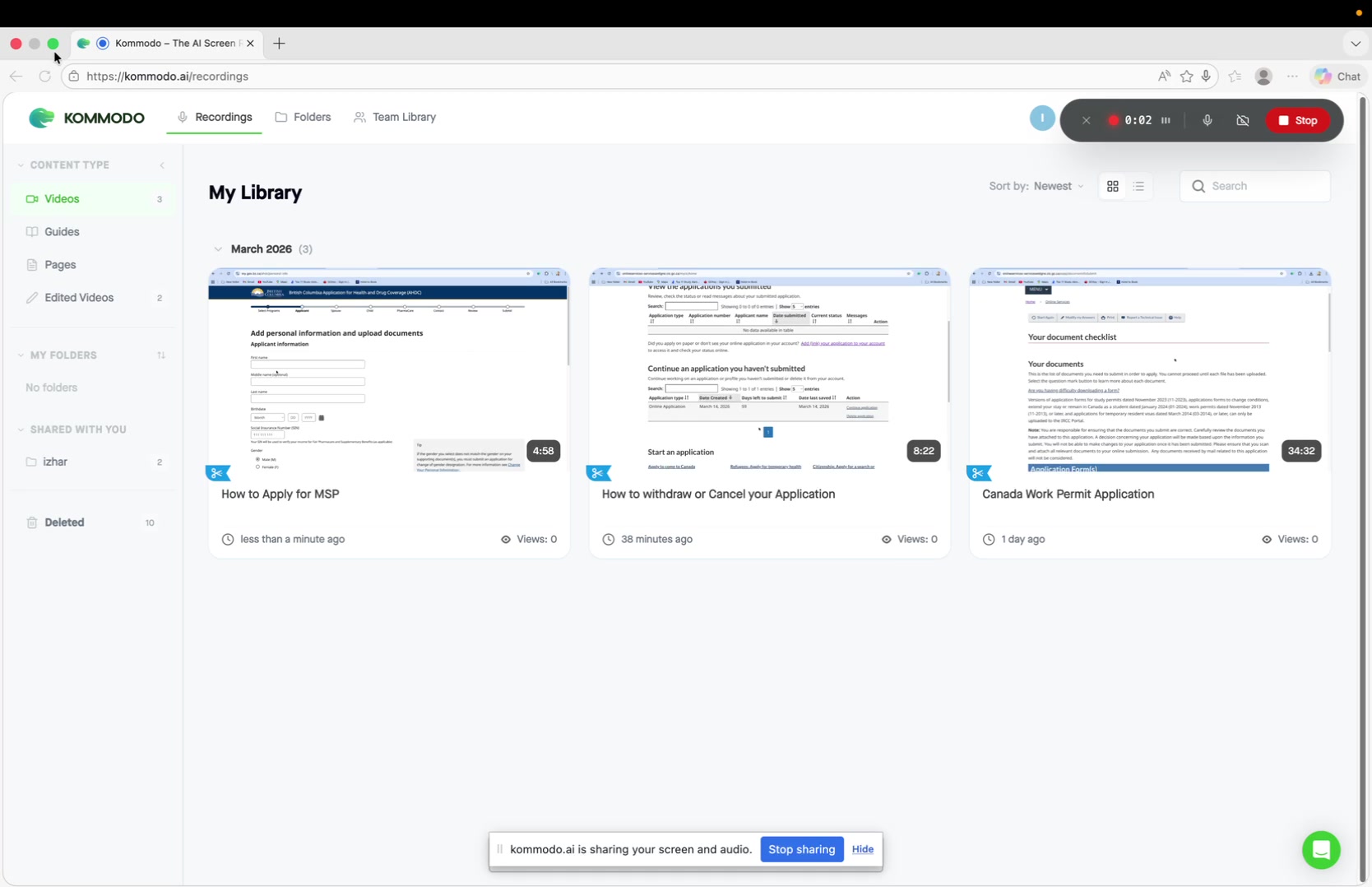1372x887 pixels.
Task: Hide the screen sharing notice
Action: (x=863, y=850)
